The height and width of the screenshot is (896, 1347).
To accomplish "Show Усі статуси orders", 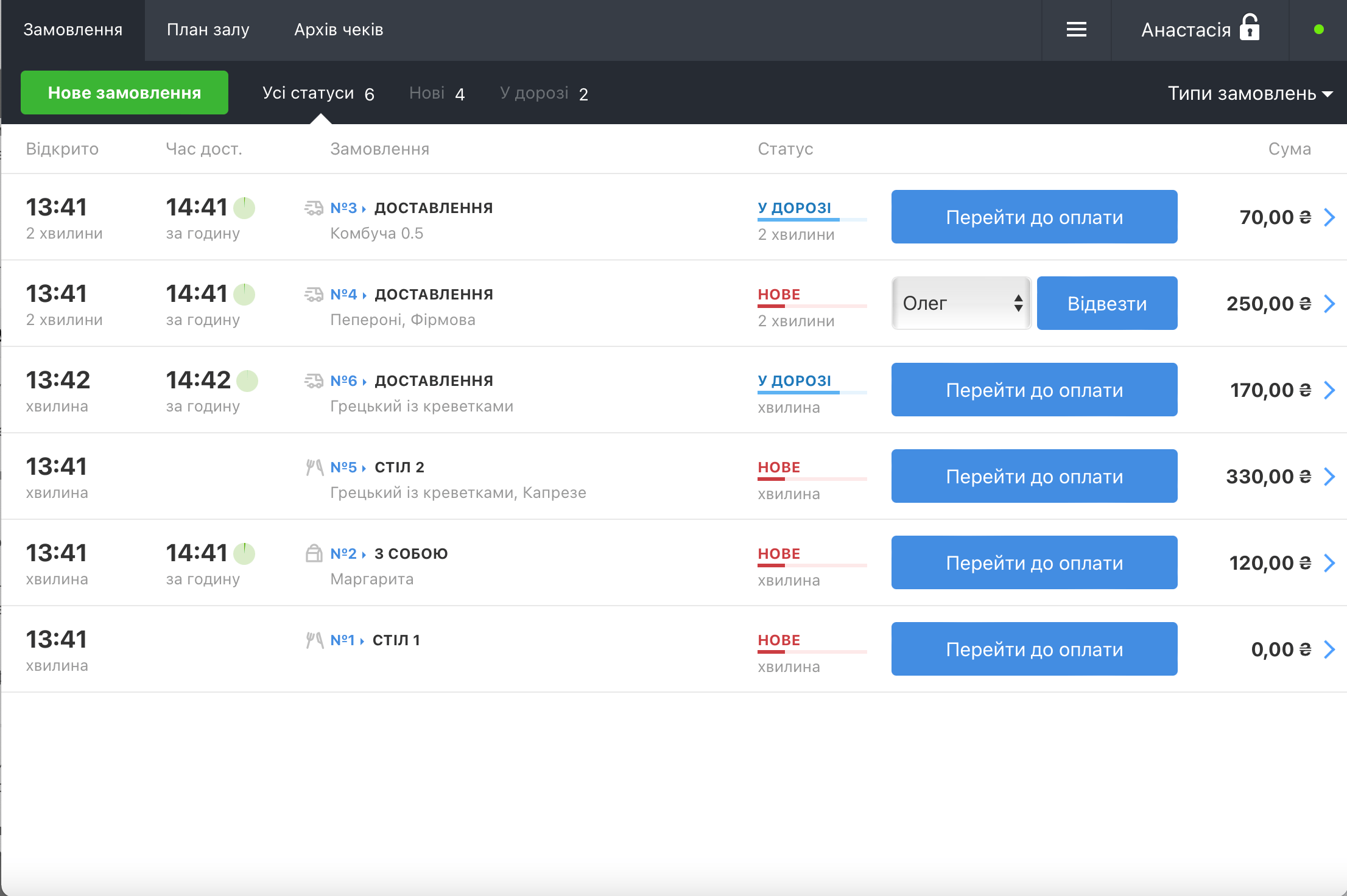I will coord(318,93).
